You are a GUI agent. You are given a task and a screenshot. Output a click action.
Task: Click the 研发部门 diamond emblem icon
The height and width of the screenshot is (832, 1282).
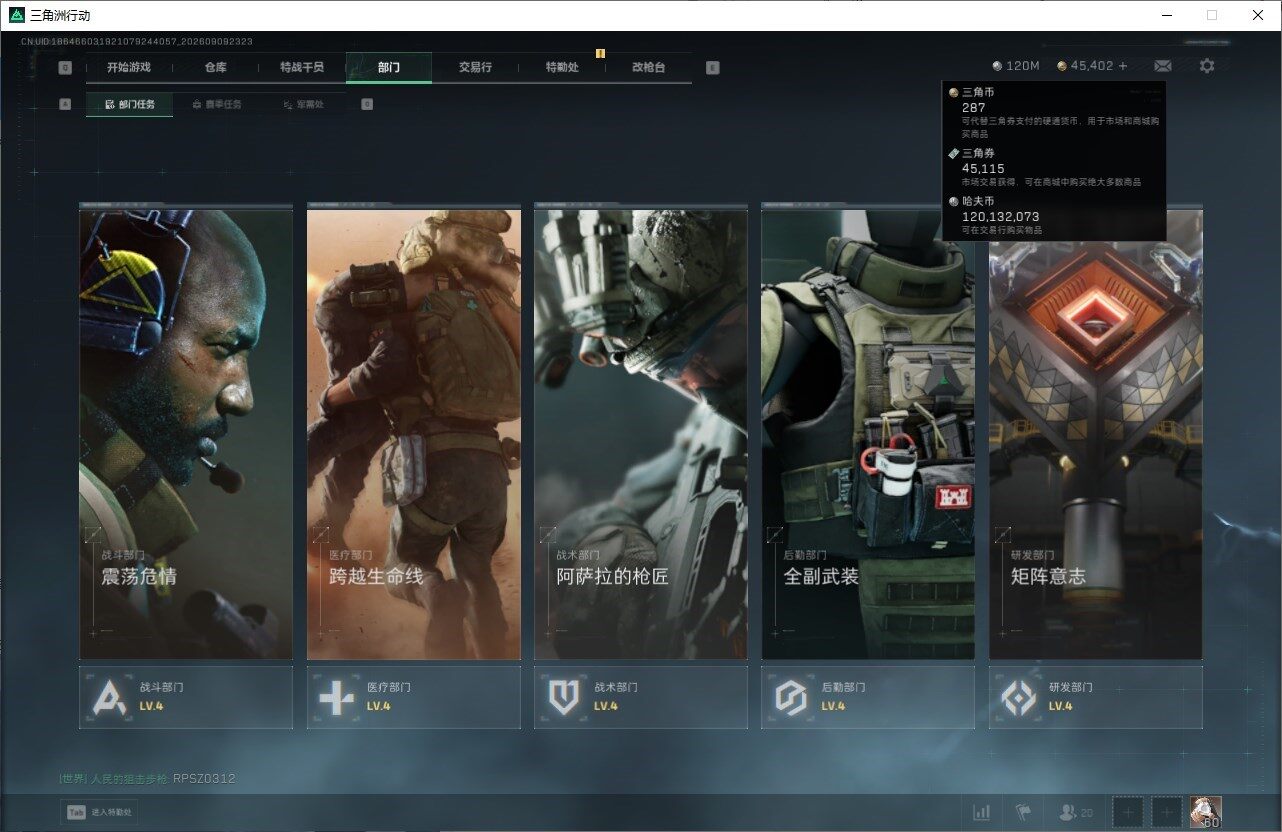pyautogui.click(x=1019, y=697)
